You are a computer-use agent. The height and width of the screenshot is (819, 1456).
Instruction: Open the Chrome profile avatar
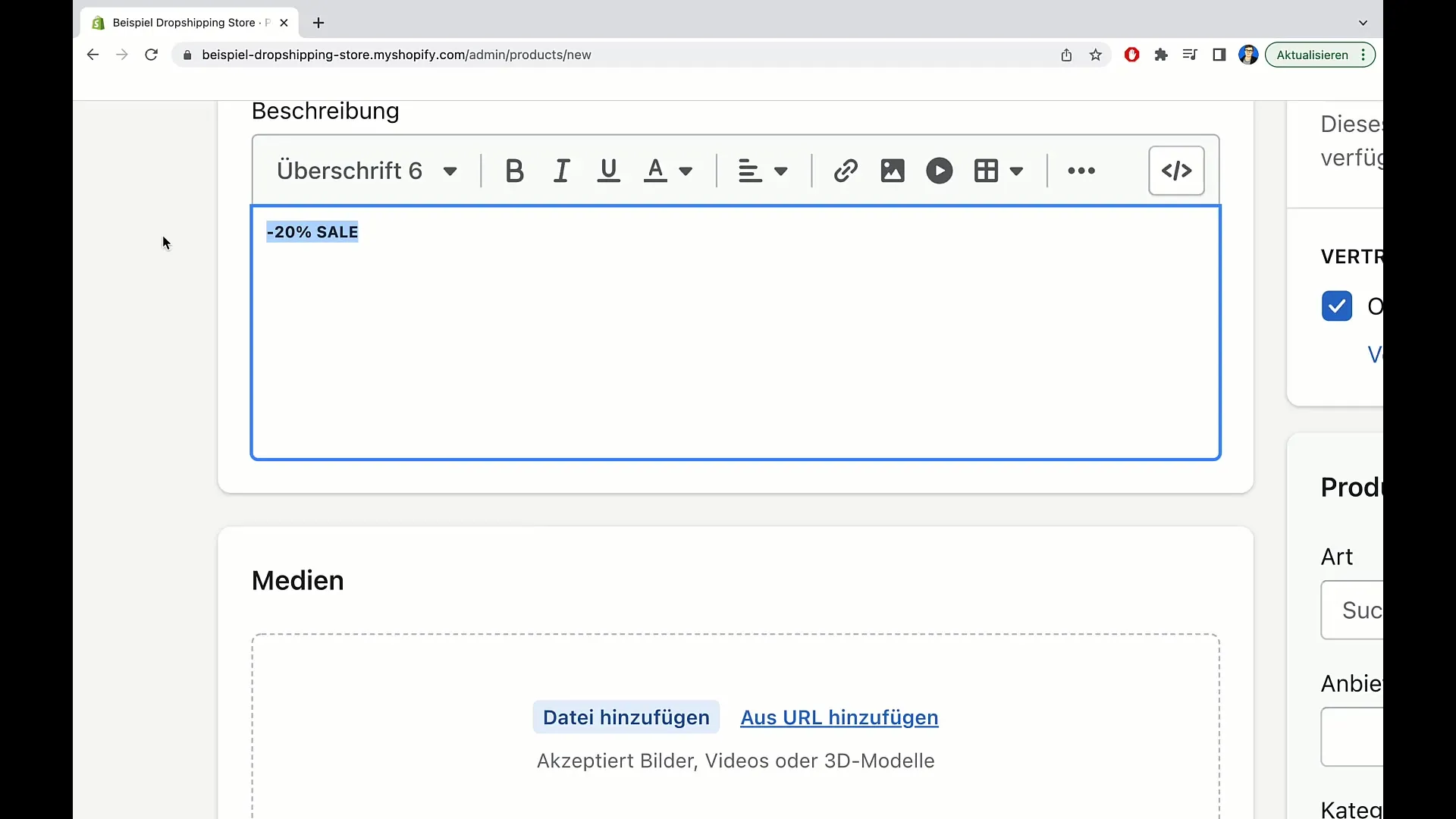point(1248,55)
